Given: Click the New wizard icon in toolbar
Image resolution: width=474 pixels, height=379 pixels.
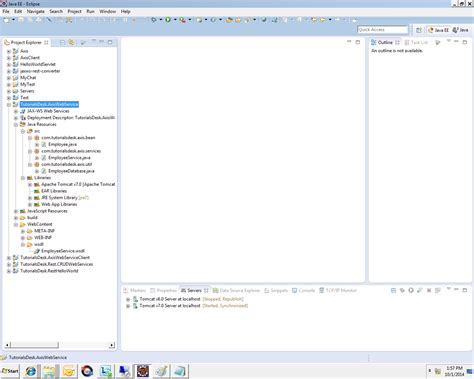Looking at the screenshot, I should (6, 20).
